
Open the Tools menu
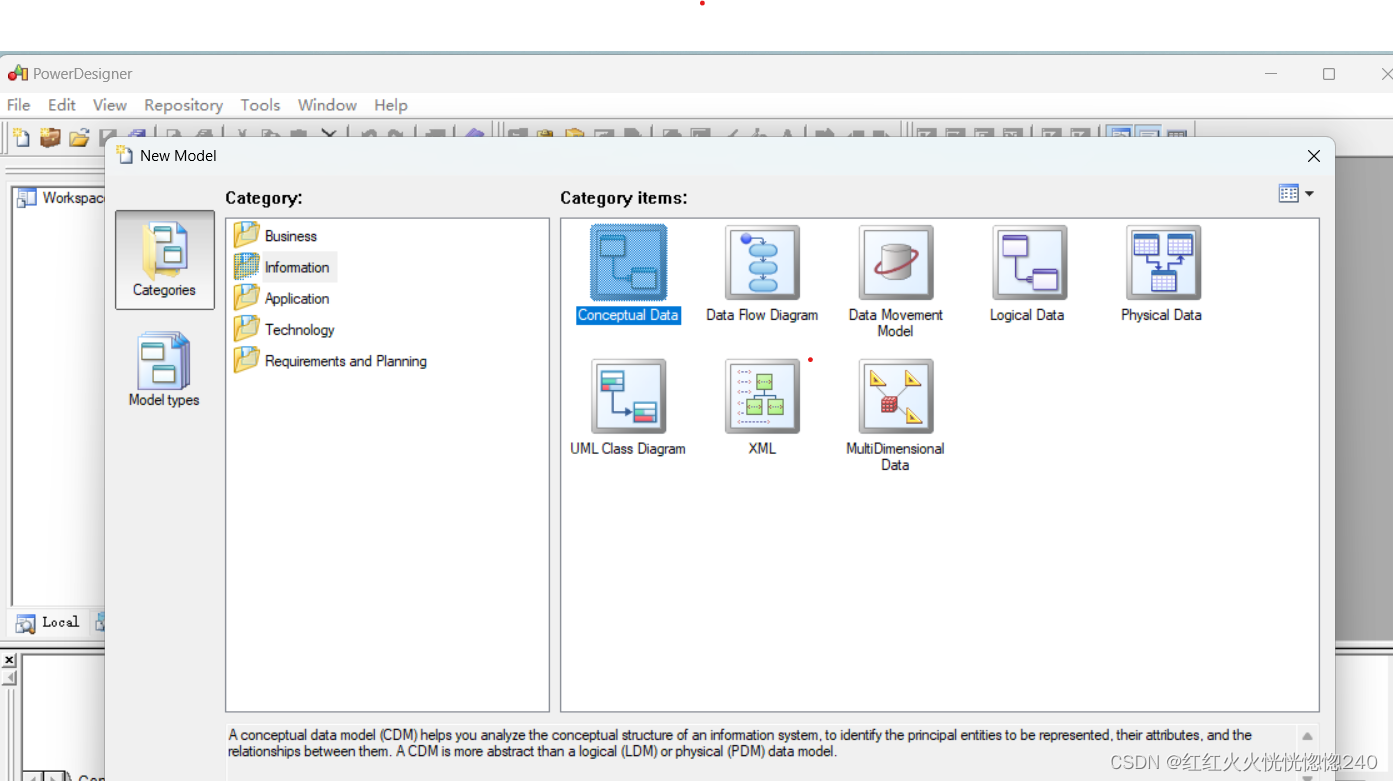point(260,105)
